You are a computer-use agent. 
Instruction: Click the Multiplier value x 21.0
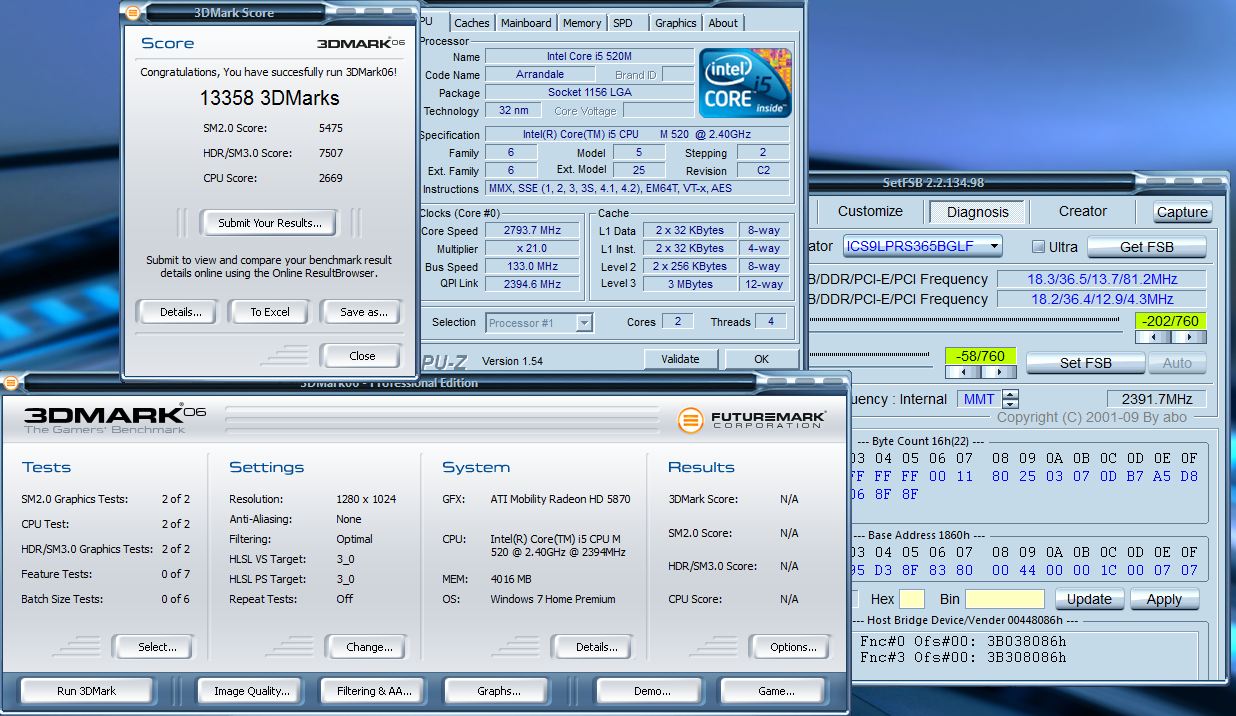tap(532, 248)
